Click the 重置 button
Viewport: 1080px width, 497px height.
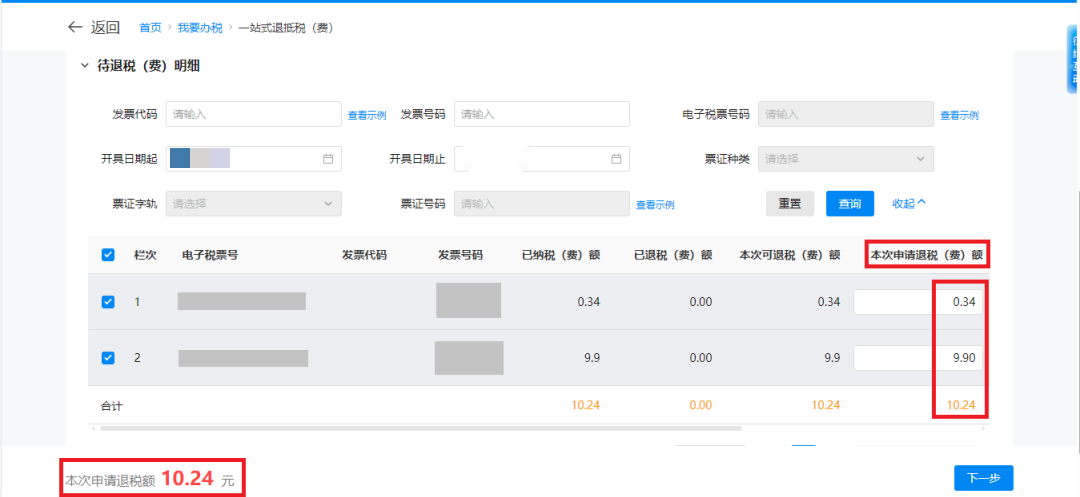790,204
